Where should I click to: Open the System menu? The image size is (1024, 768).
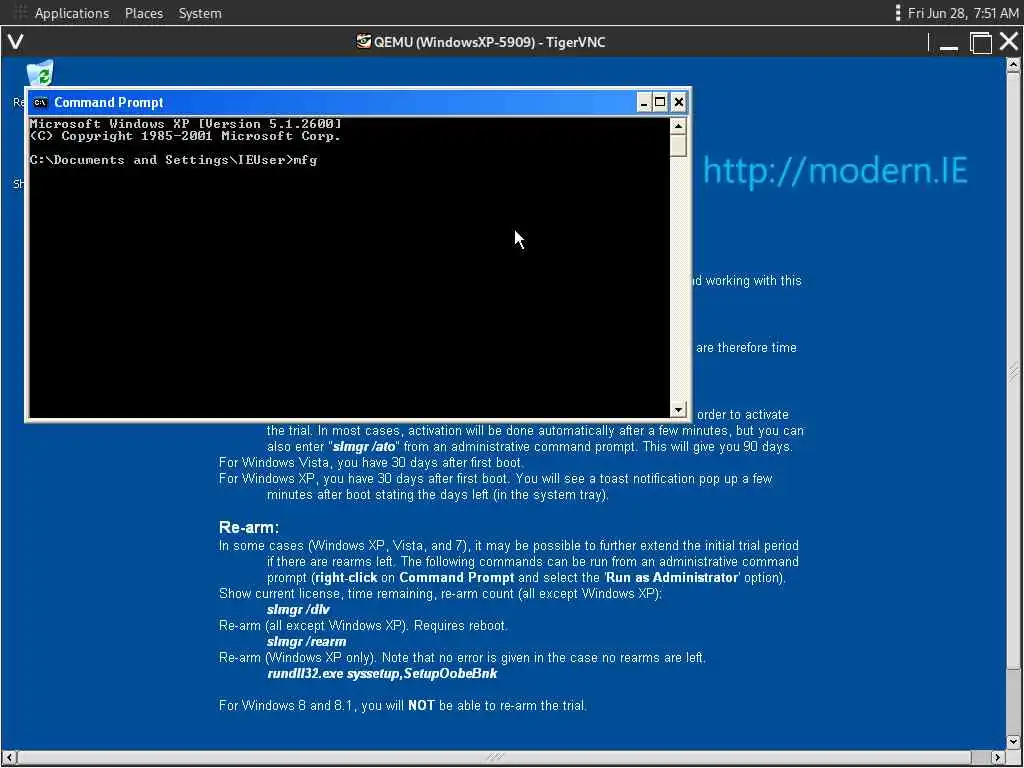tap(200, 13)
